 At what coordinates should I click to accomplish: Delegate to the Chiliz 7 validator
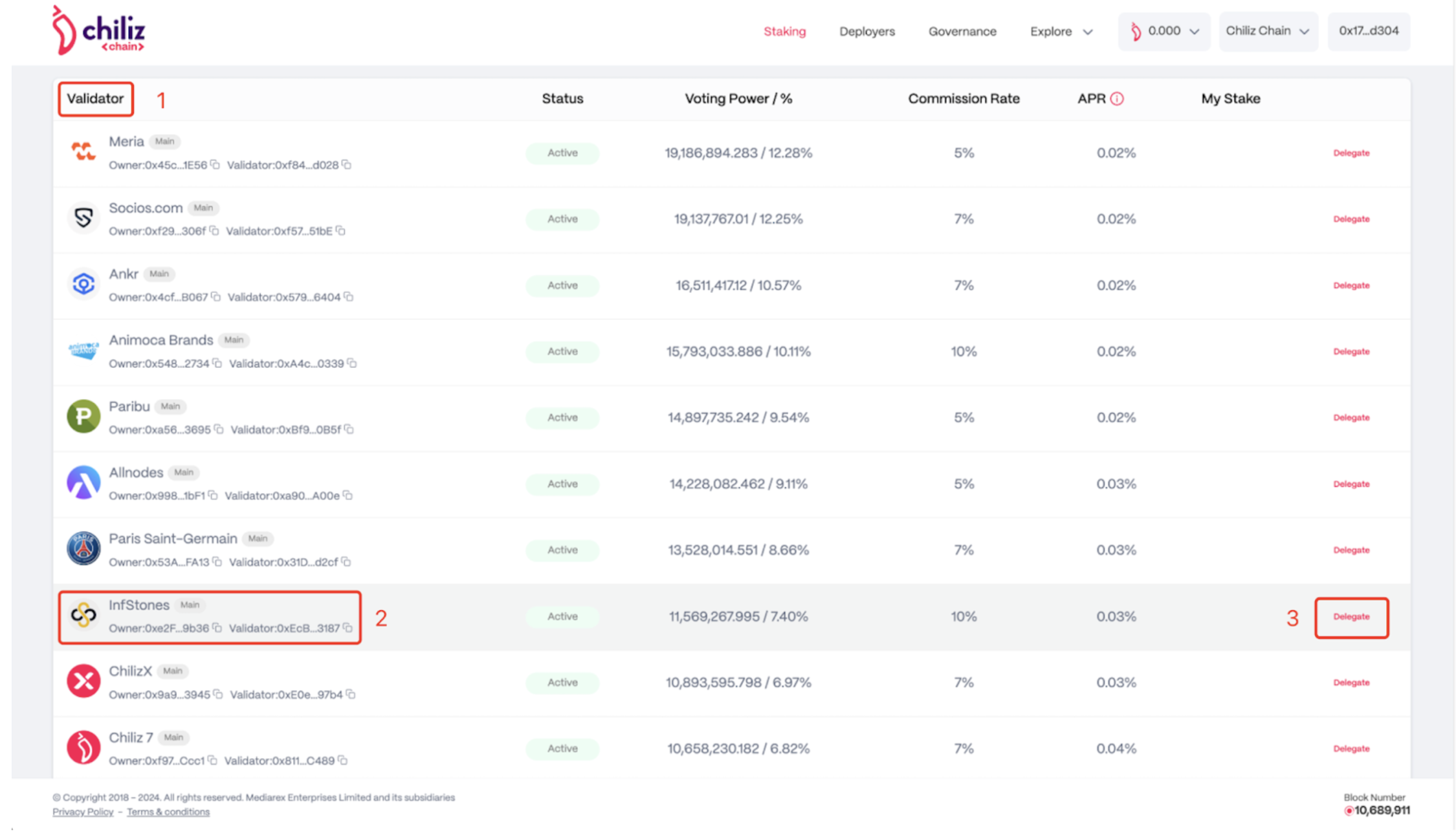tap(1351, 749)
